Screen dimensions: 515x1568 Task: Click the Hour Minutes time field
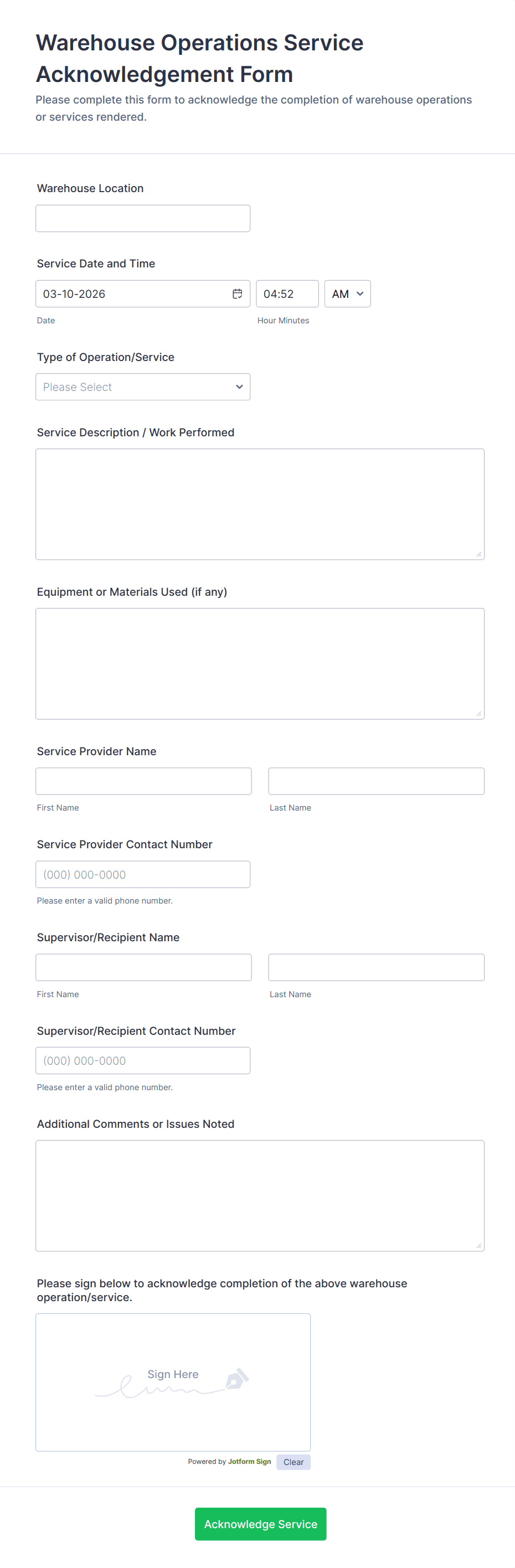tap(287, 294)
